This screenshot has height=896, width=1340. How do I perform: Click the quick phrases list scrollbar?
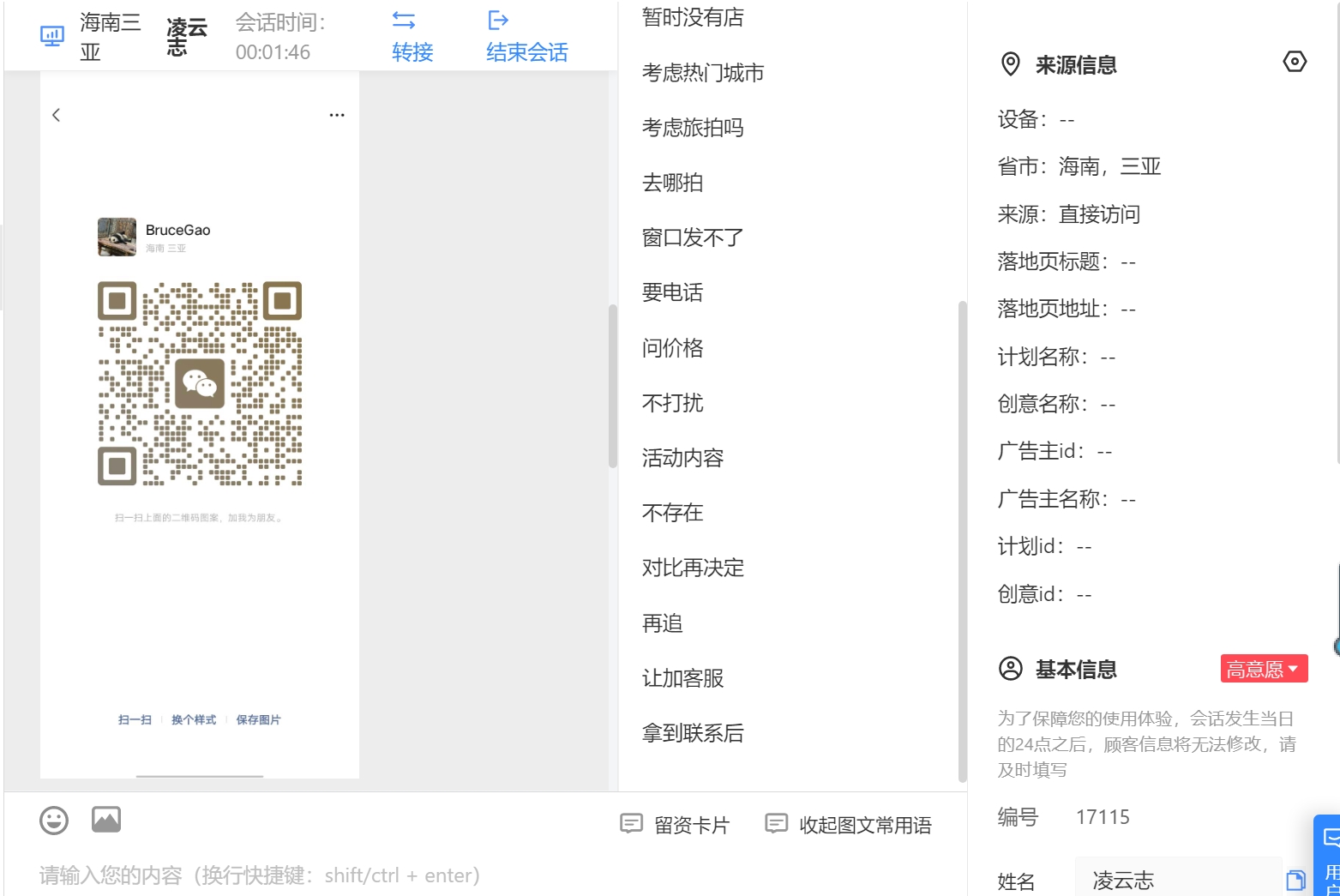962,541
